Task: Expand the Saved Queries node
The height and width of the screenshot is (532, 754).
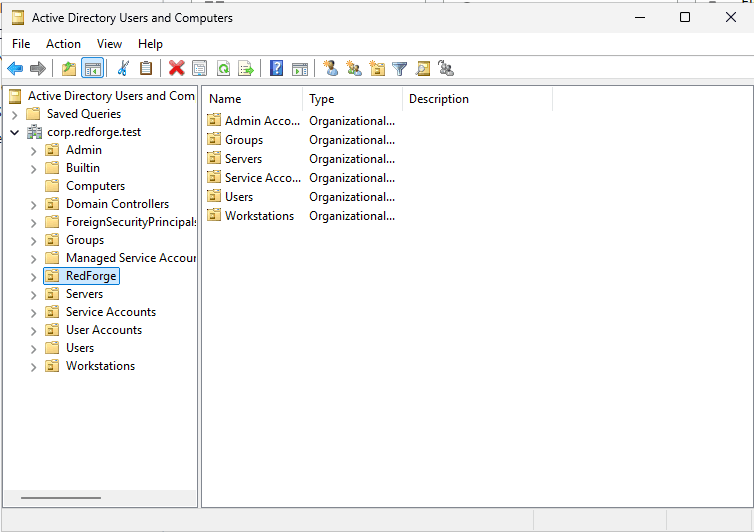Action: (14, 114)
